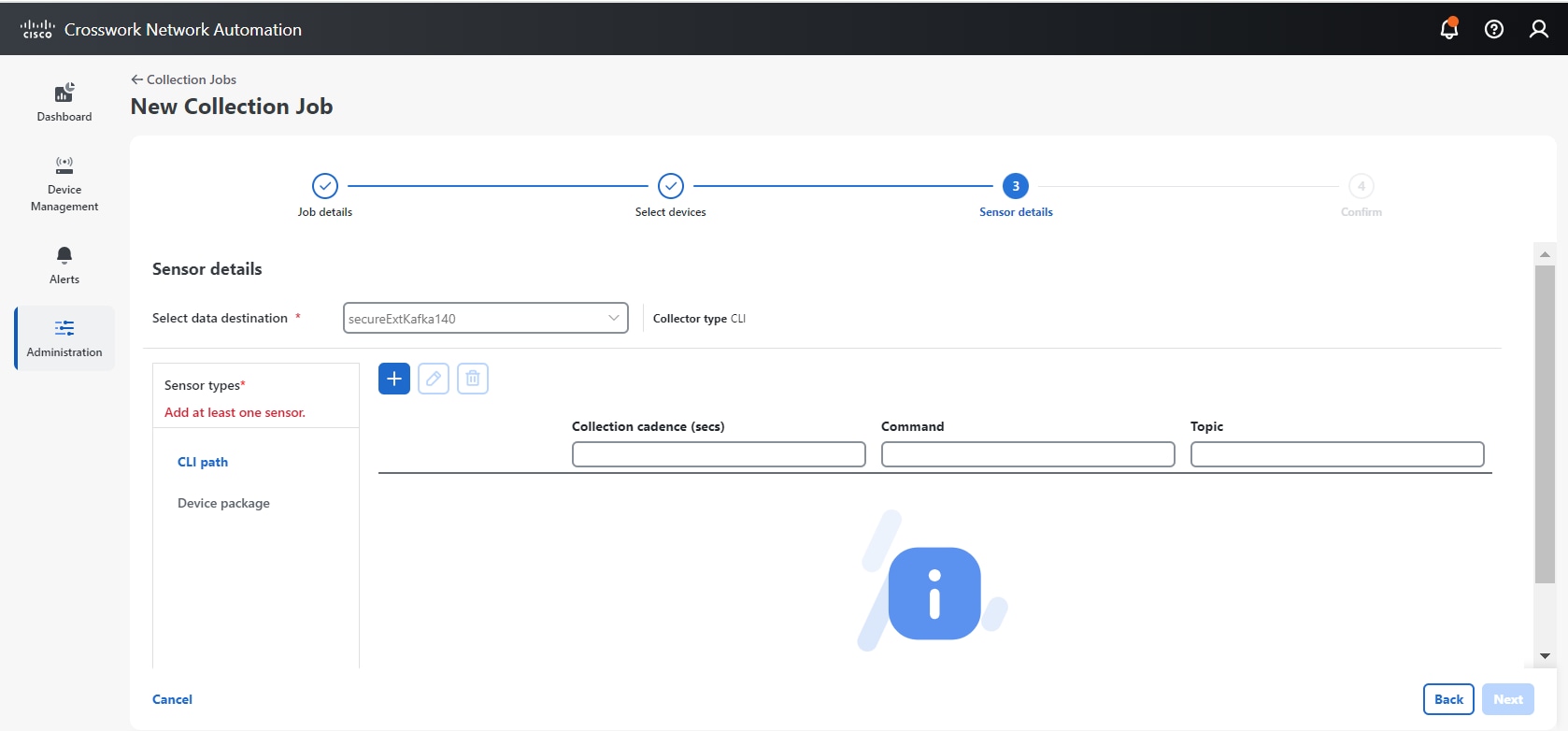1568x731 pixels.
Task: Click the Command filter field
Action: tap(1028, 454)
